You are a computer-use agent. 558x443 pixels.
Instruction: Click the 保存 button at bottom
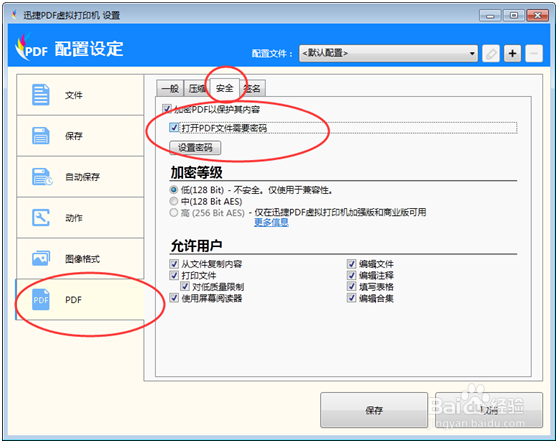tap(374, 410)
